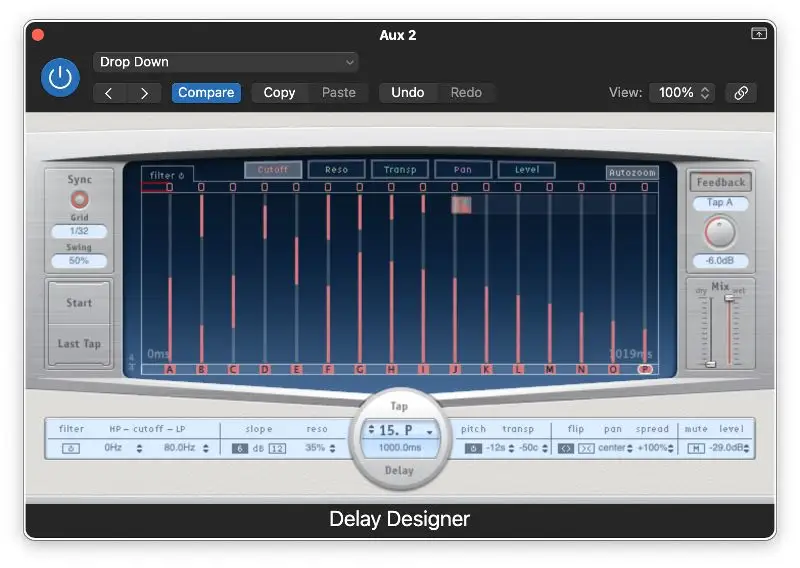Switch to the Pan view tab
Image resolution: width=800 pixels, height=568 pixels.
463,170
